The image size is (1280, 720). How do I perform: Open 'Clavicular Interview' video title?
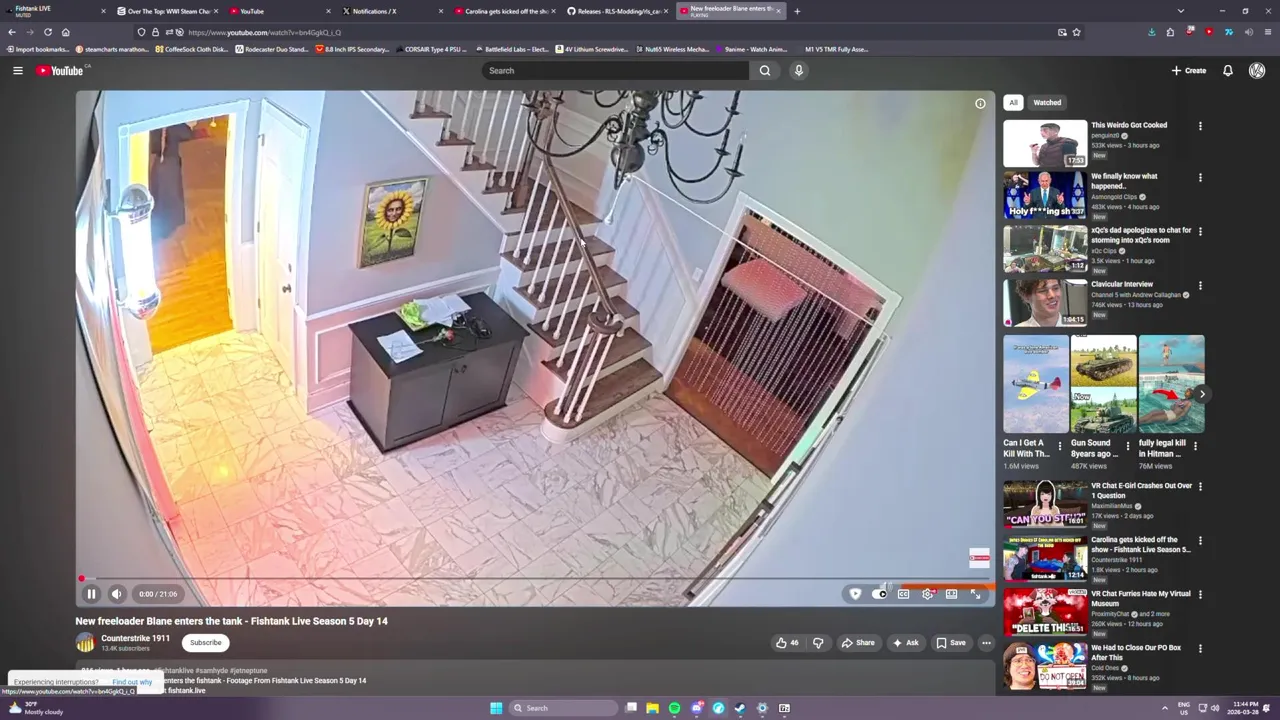coord(1122,284)
